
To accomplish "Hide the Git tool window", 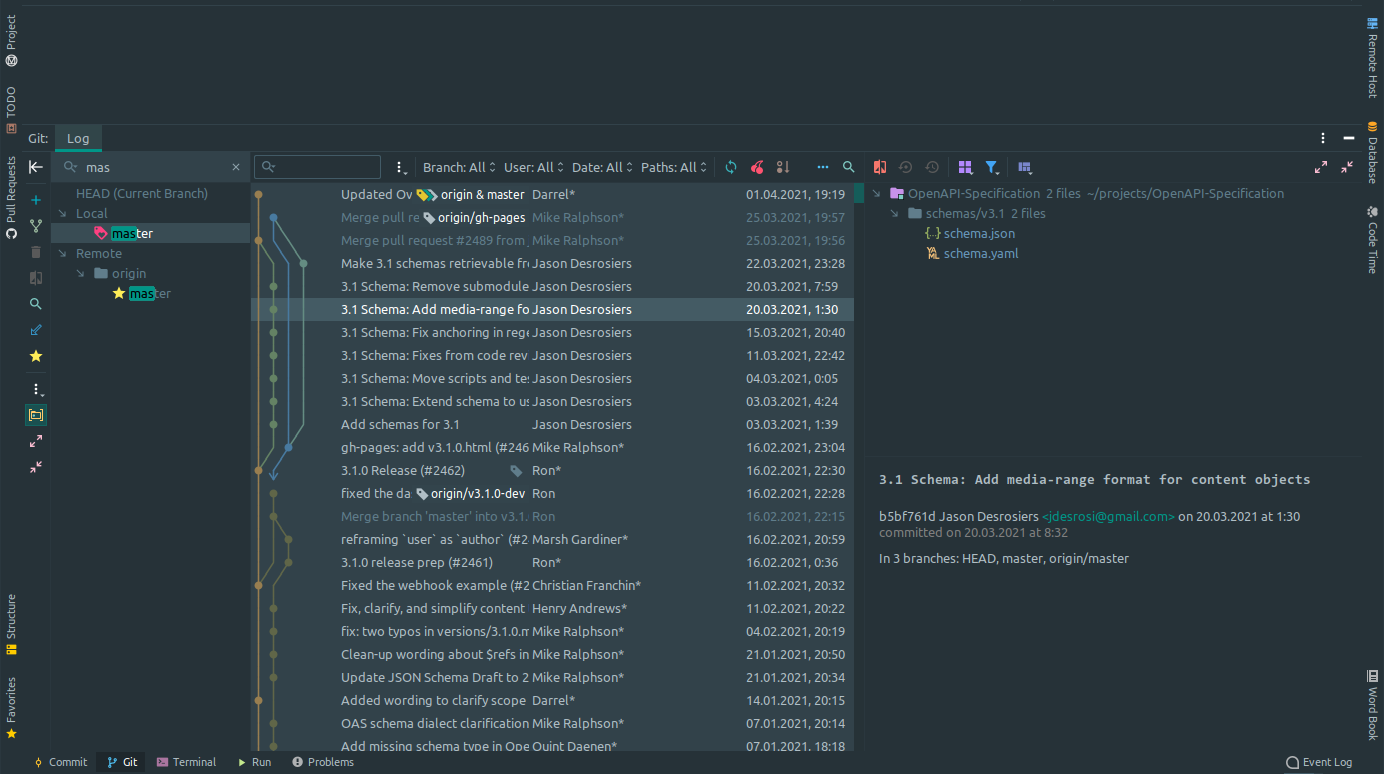I will (x=1349, y=138).
